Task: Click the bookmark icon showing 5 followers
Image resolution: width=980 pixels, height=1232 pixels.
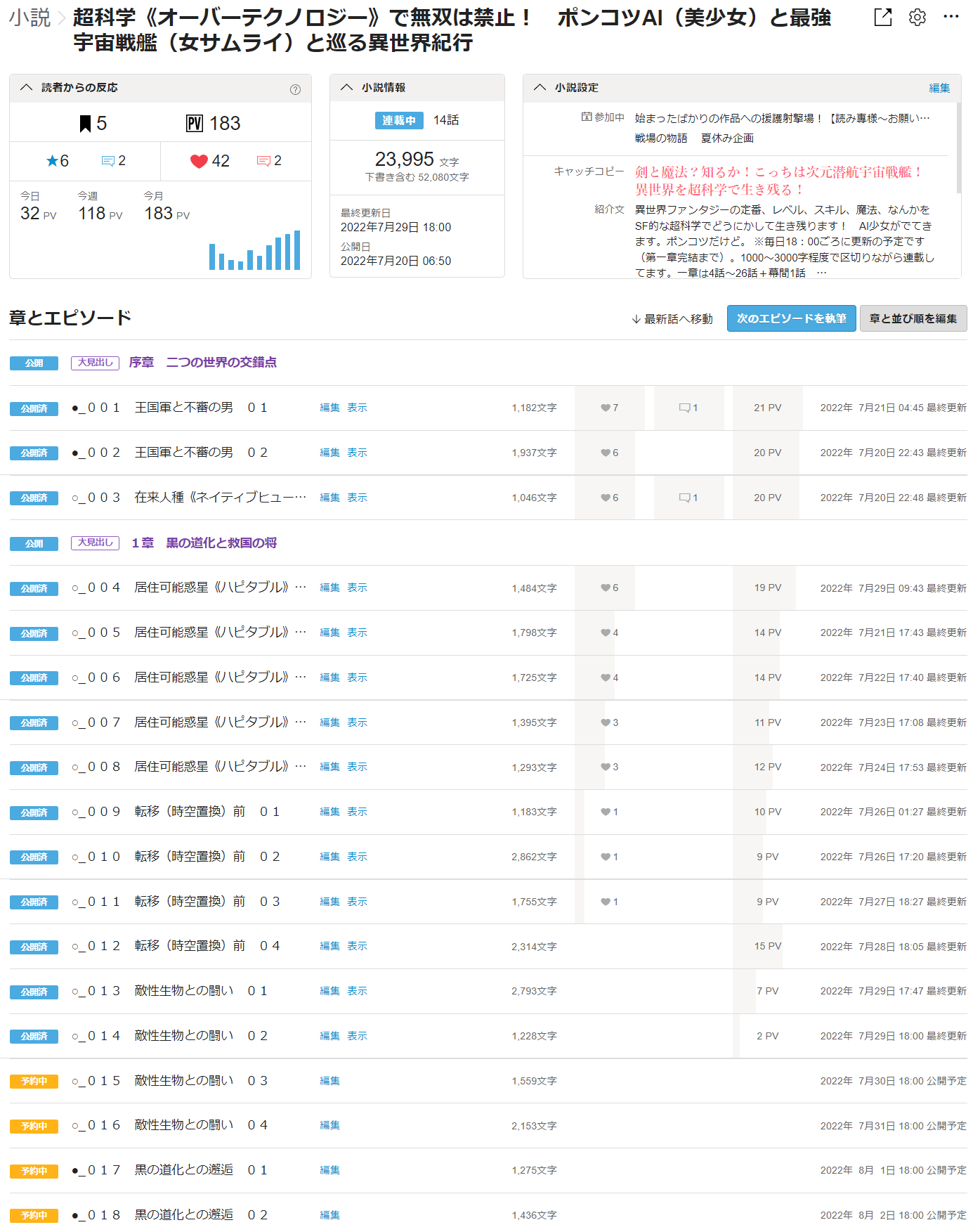Action: [x=85, y=124]
